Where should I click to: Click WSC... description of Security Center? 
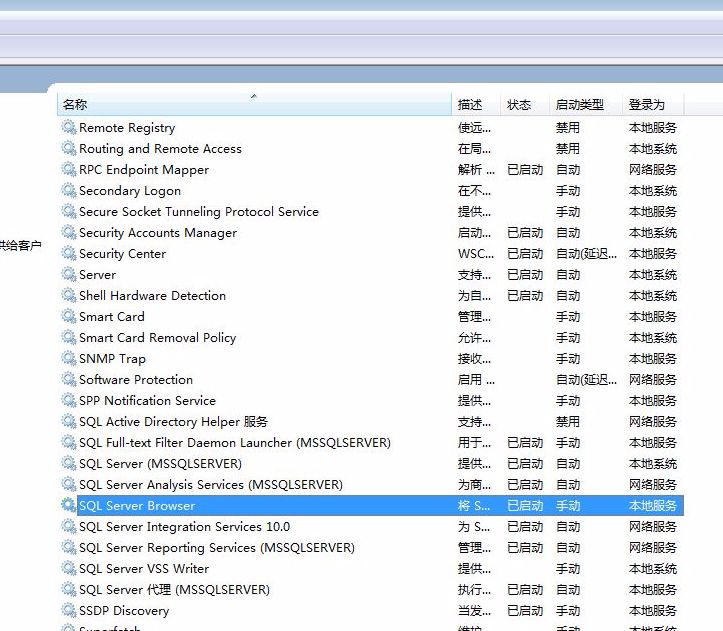476,254
